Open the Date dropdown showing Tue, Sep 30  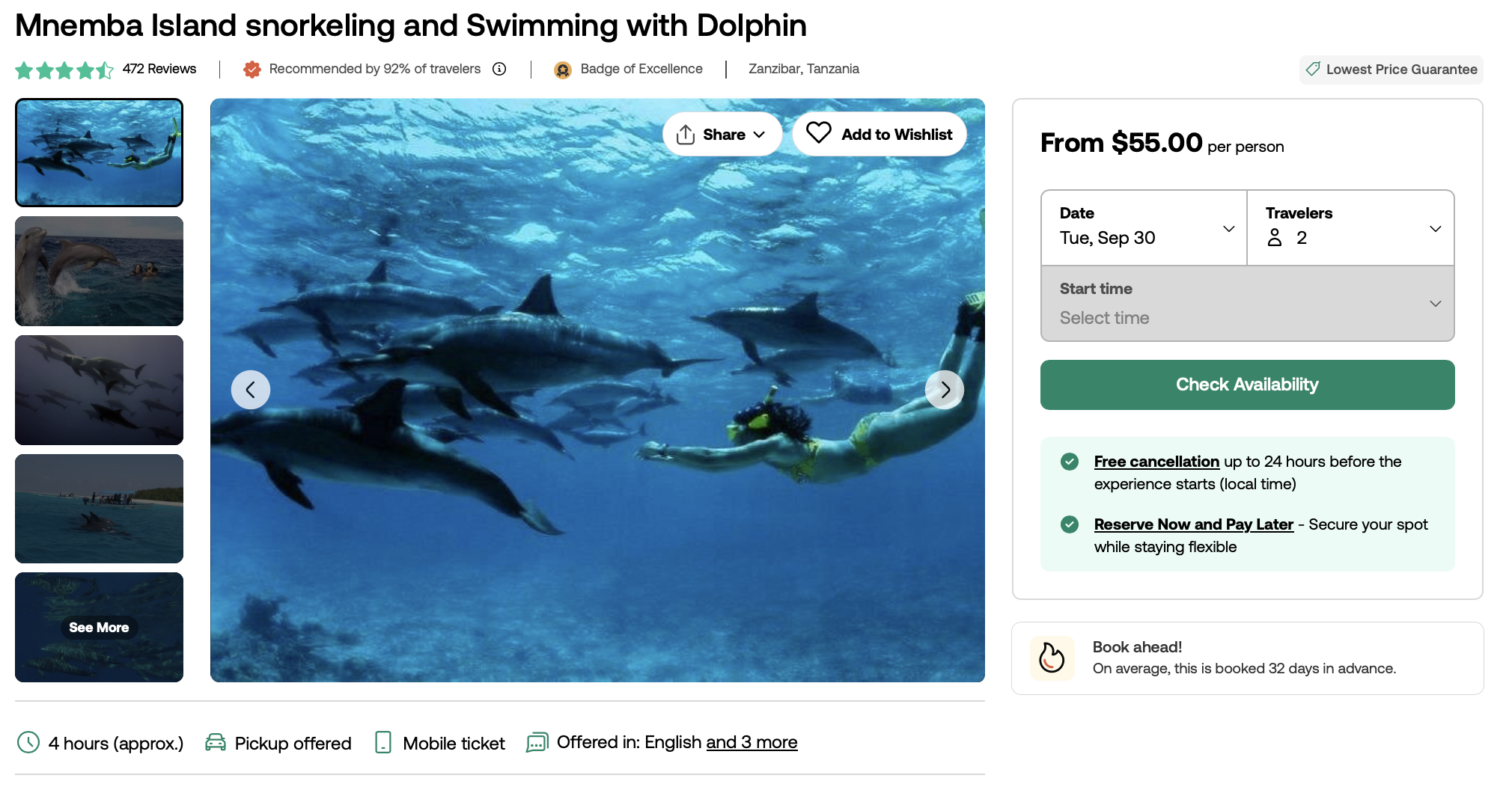coord(1144,227)
